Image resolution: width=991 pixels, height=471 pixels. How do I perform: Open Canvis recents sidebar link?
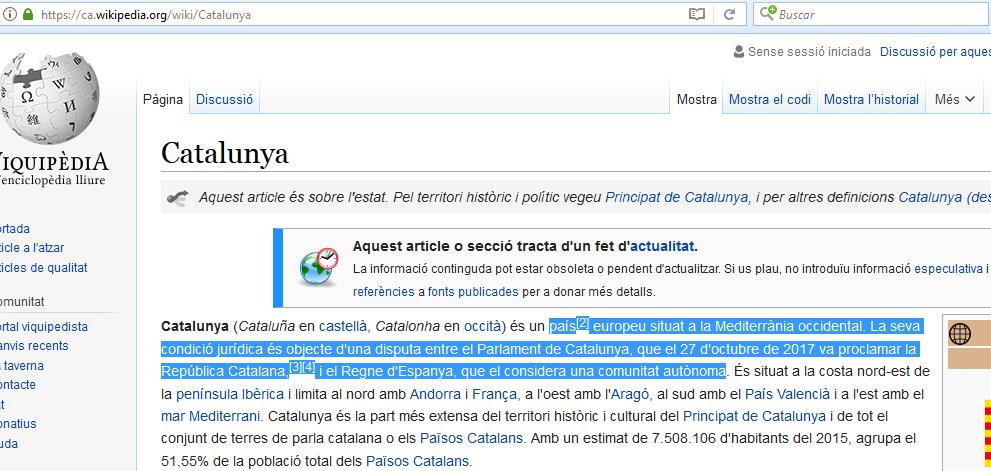[34, 346]
